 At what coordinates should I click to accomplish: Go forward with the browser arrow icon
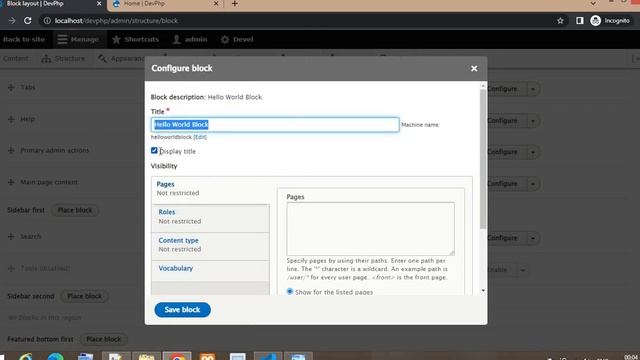12,20
